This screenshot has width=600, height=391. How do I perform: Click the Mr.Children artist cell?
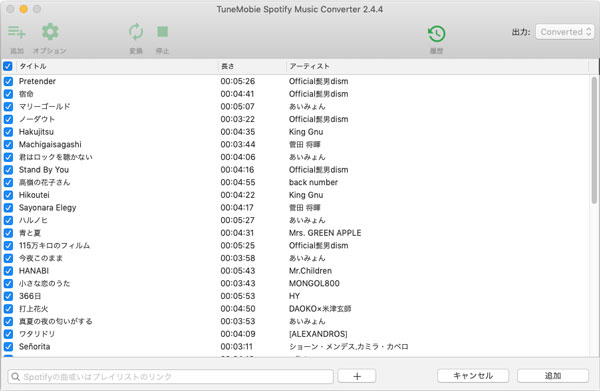(x=310, y=270)
